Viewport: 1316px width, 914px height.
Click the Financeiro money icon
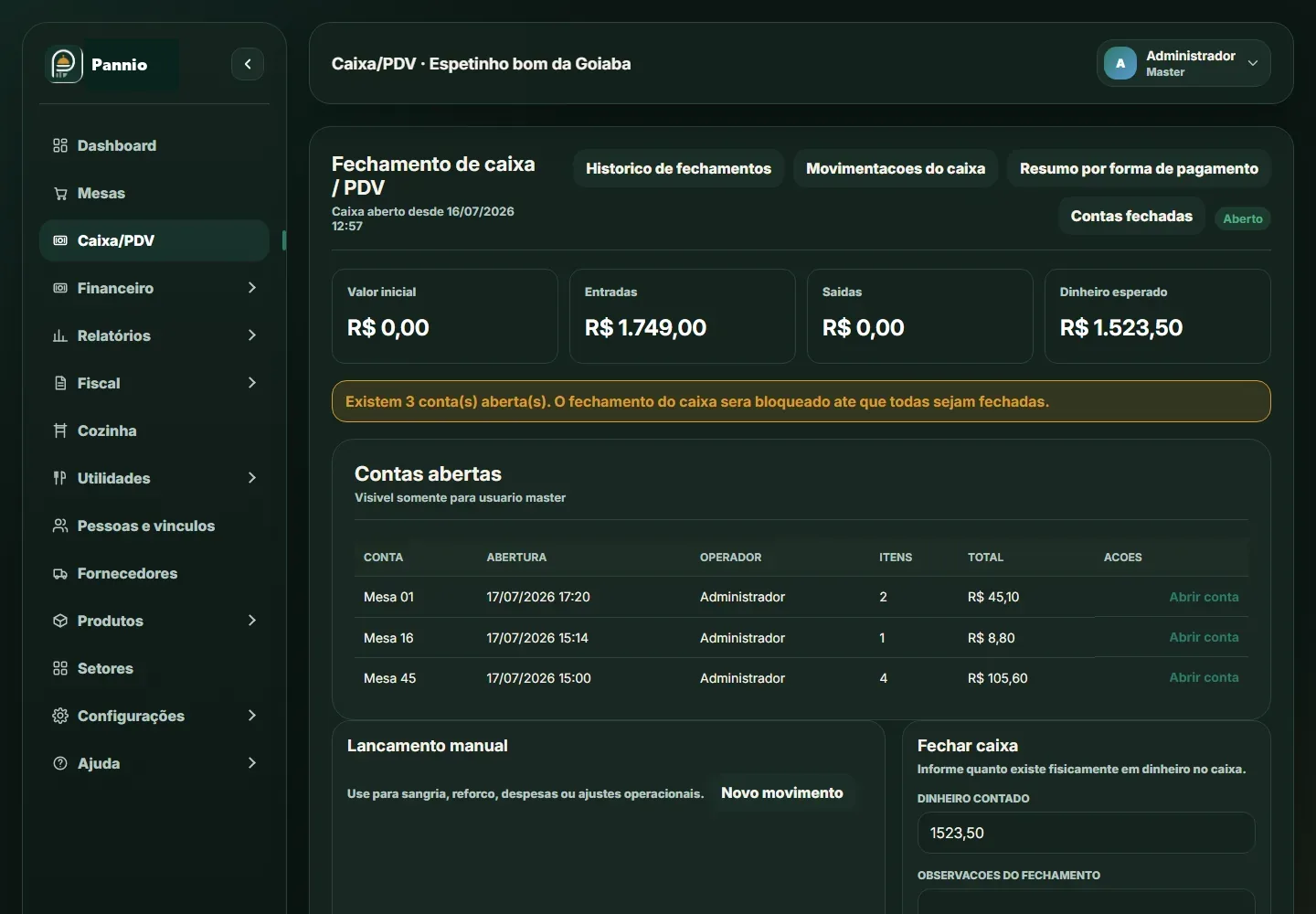pyautogui.click(x=60, y=288)
